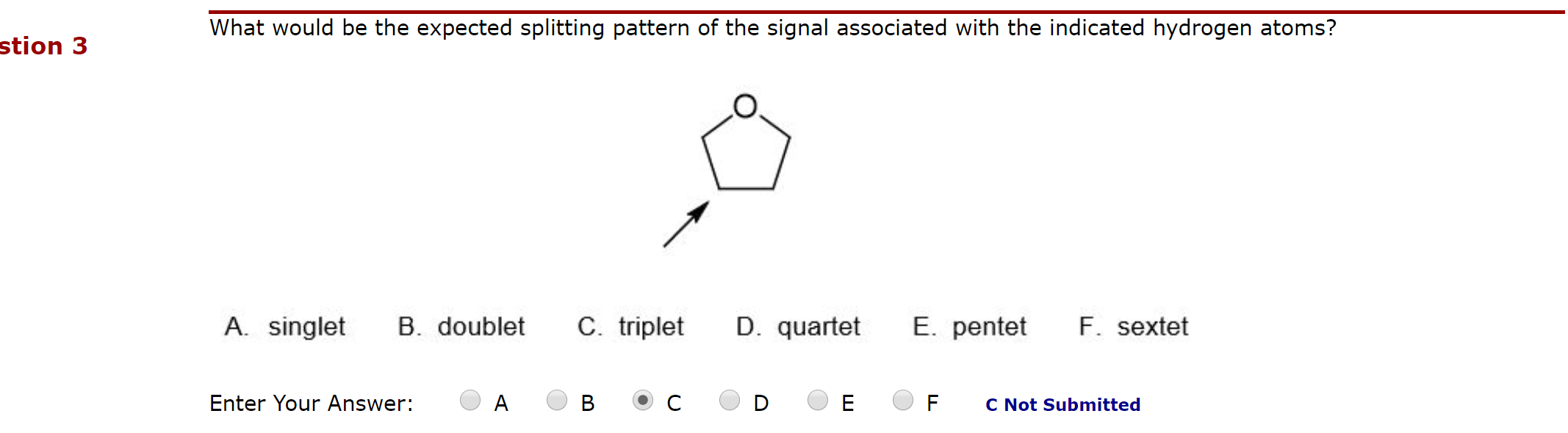
Task: Select radio button B
Action: coord(556,401)
